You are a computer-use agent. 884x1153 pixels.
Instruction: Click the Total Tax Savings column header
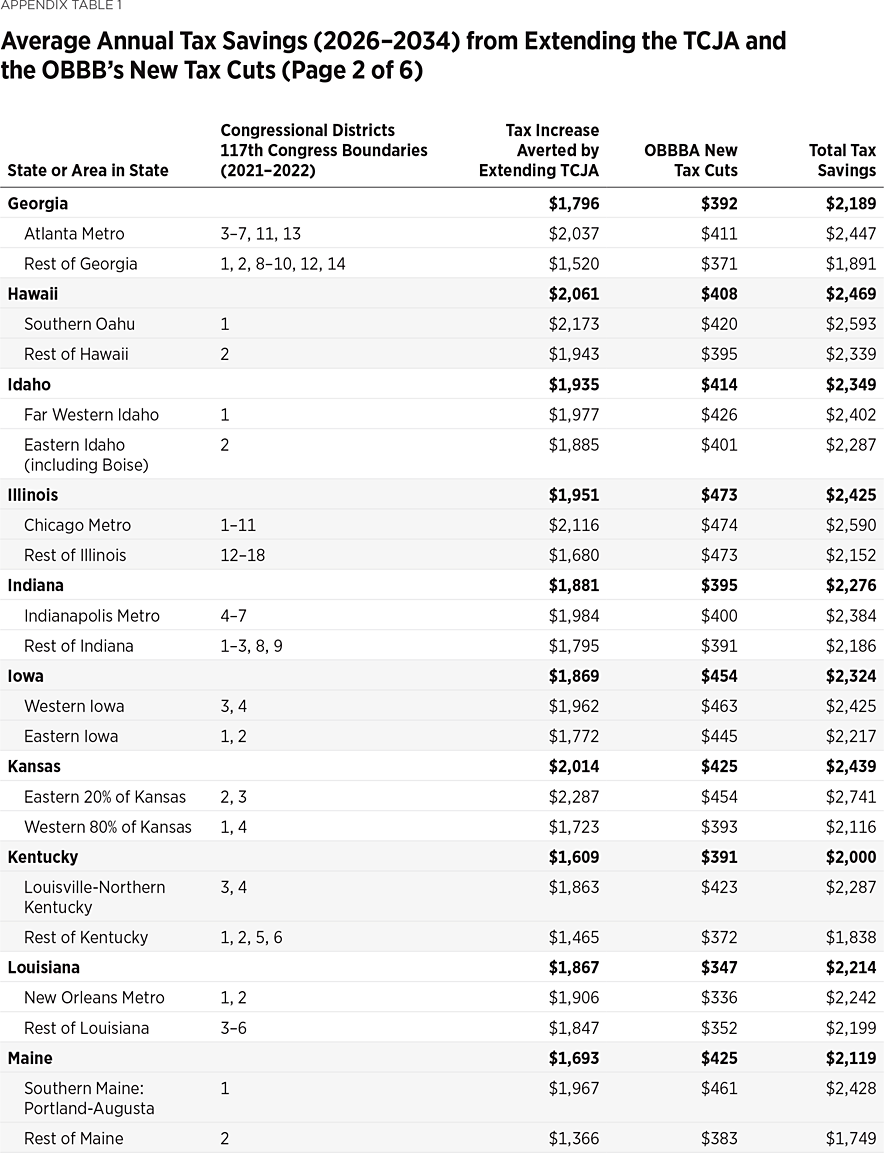click(x=842, y=160)
